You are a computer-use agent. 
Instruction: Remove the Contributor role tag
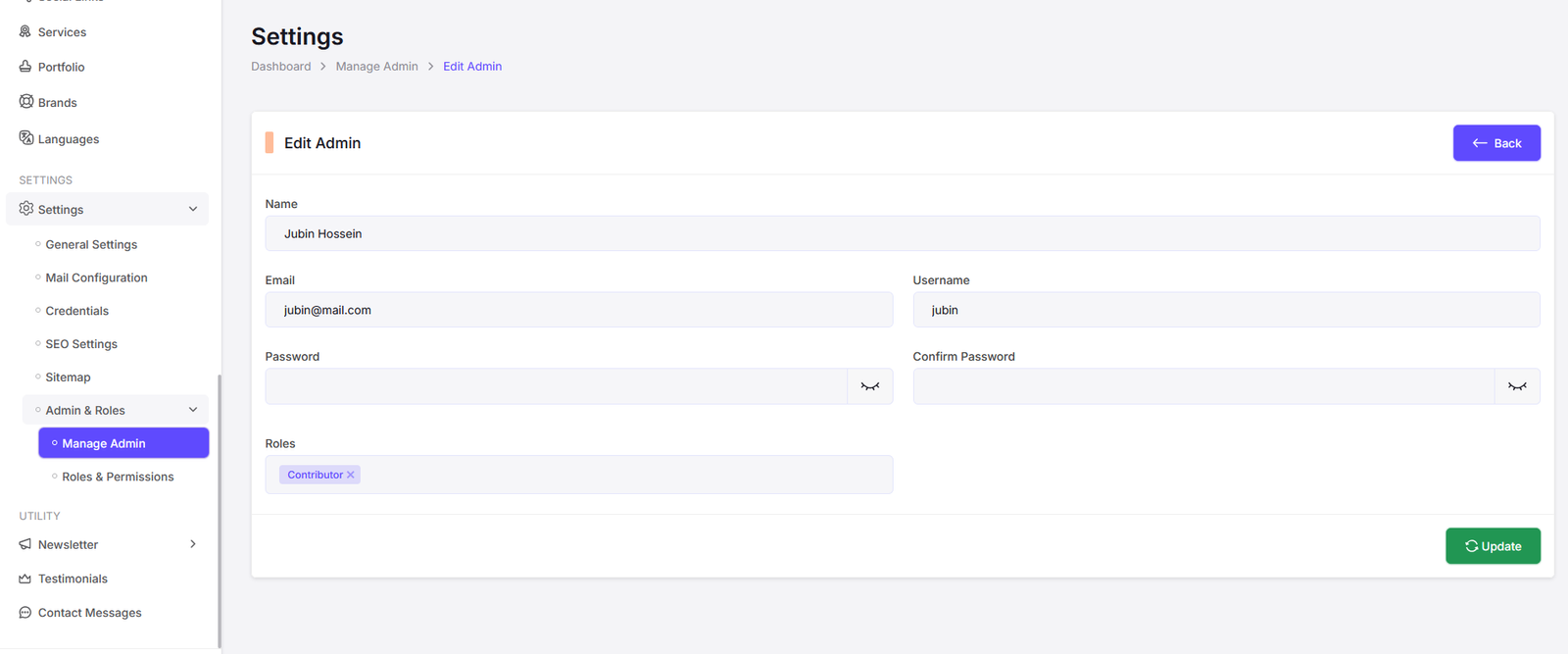351,475
